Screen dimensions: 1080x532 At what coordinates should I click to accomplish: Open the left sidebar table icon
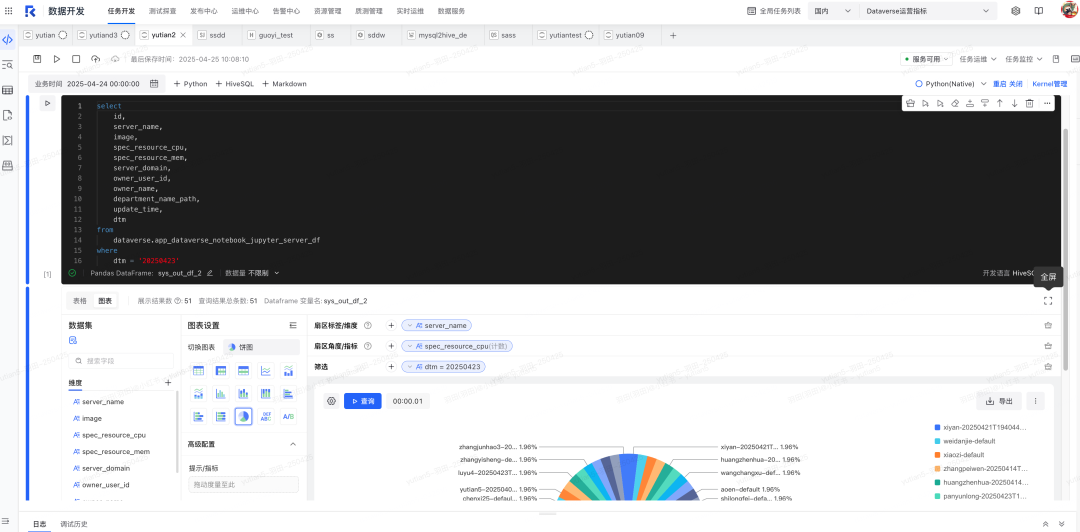click(x=8, y=90)
